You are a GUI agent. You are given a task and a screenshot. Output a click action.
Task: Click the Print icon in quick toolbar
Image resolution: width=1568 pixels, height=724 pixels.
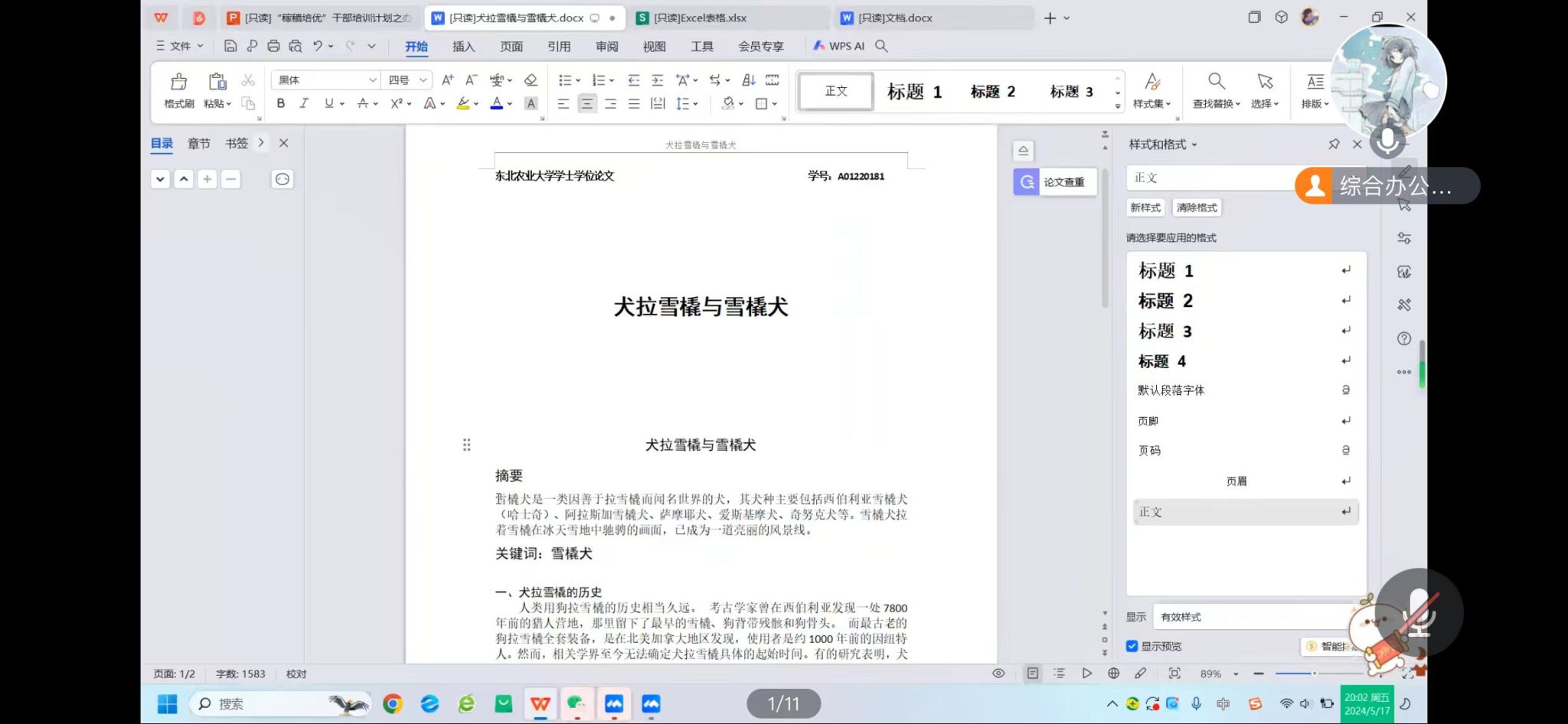(273, 46)
